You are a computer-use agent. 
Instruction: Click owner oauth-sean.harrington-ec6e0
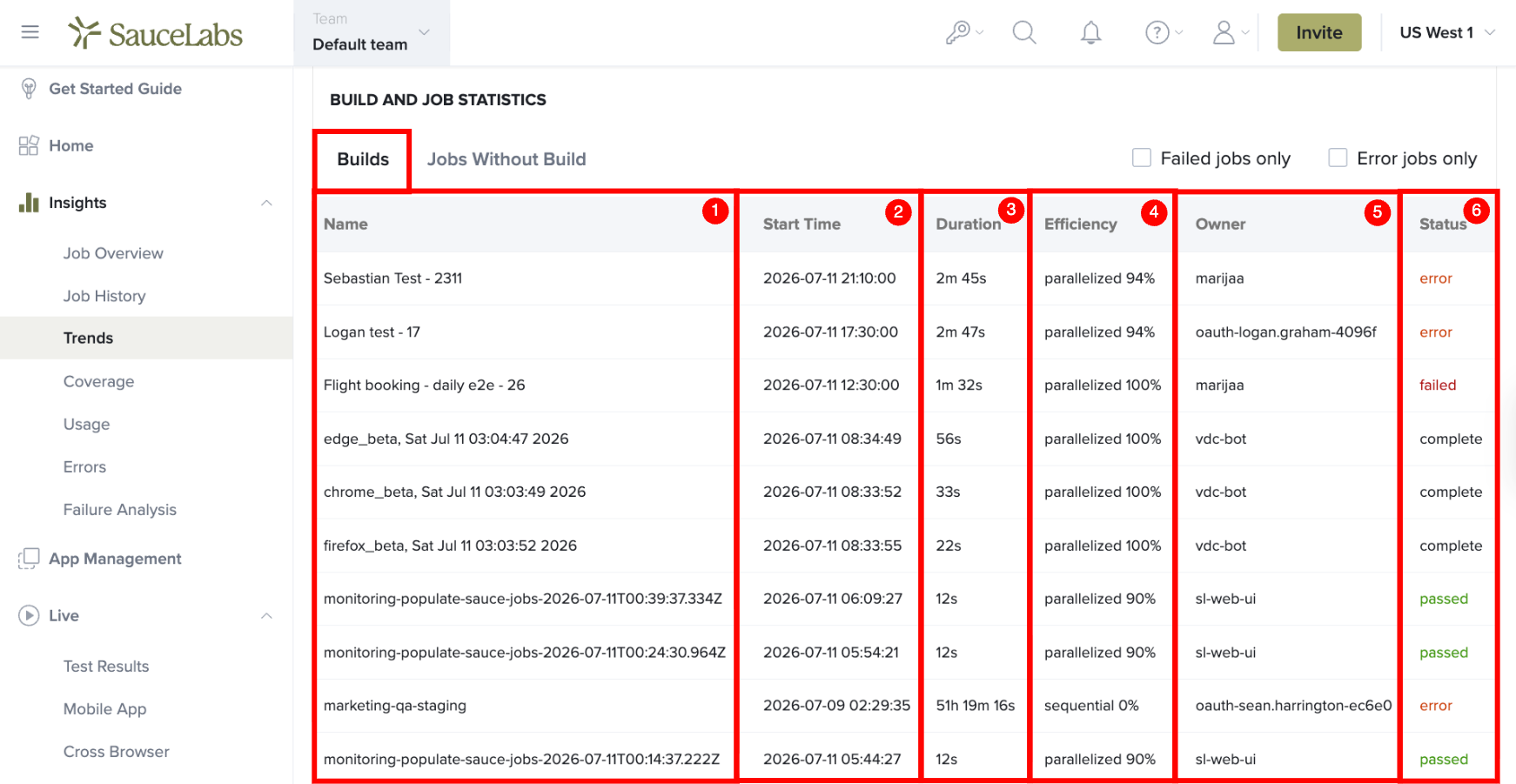pyautogui.click(x=1293, y=706)
